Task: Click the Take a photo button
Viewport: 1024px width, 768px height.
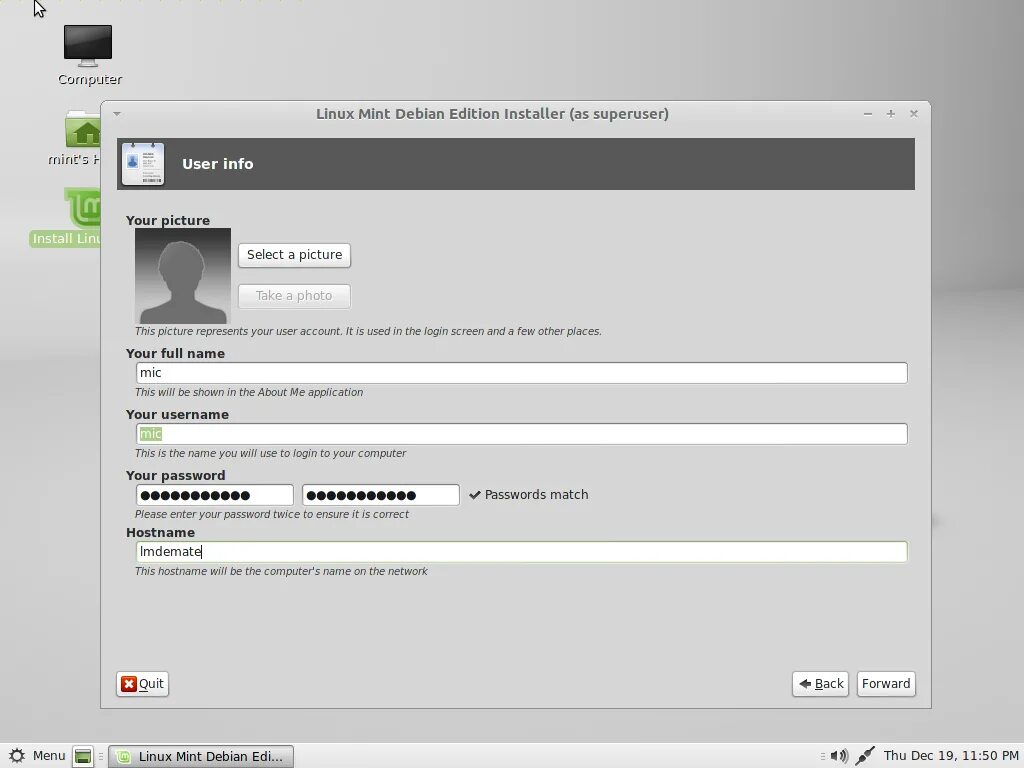Action: (x=295, y=296)
